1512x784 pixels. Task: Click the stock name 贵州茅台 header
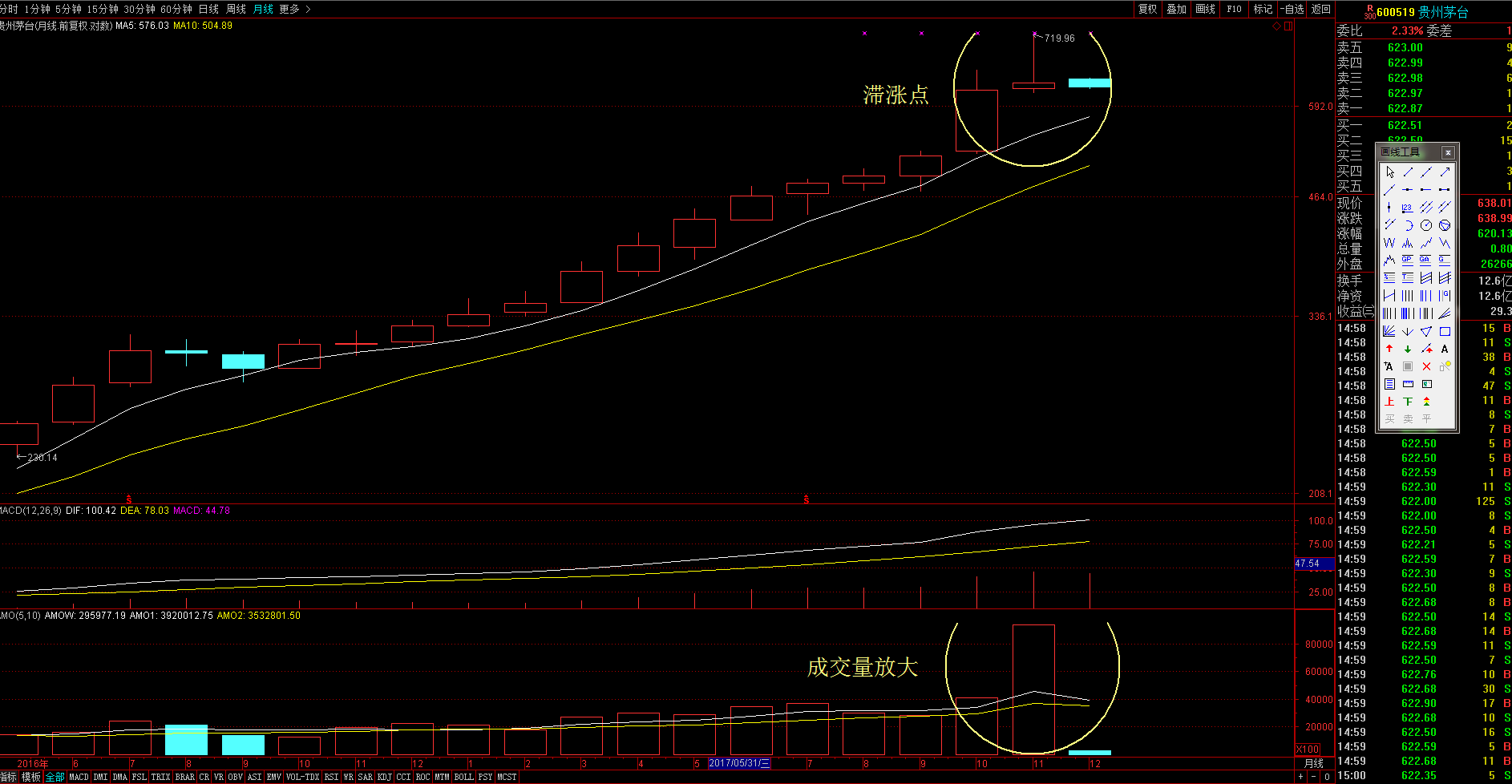click(1443, 12)
